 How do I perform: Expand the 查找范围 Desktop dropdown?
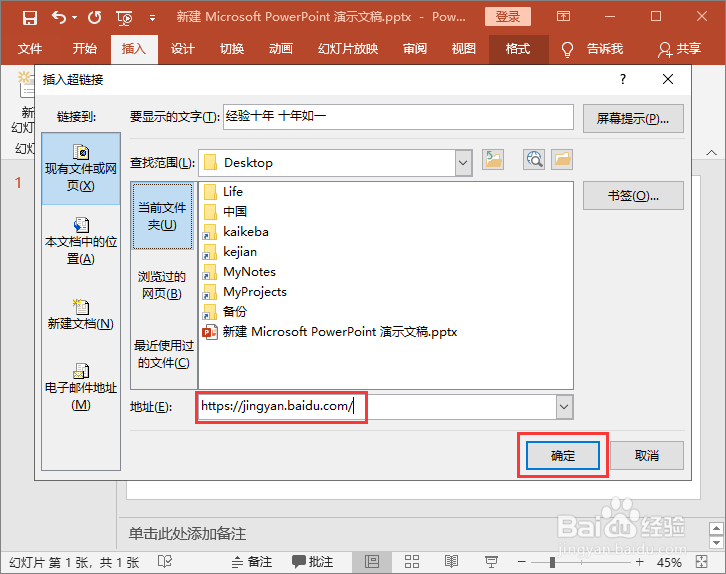click(x=463, y=163)
